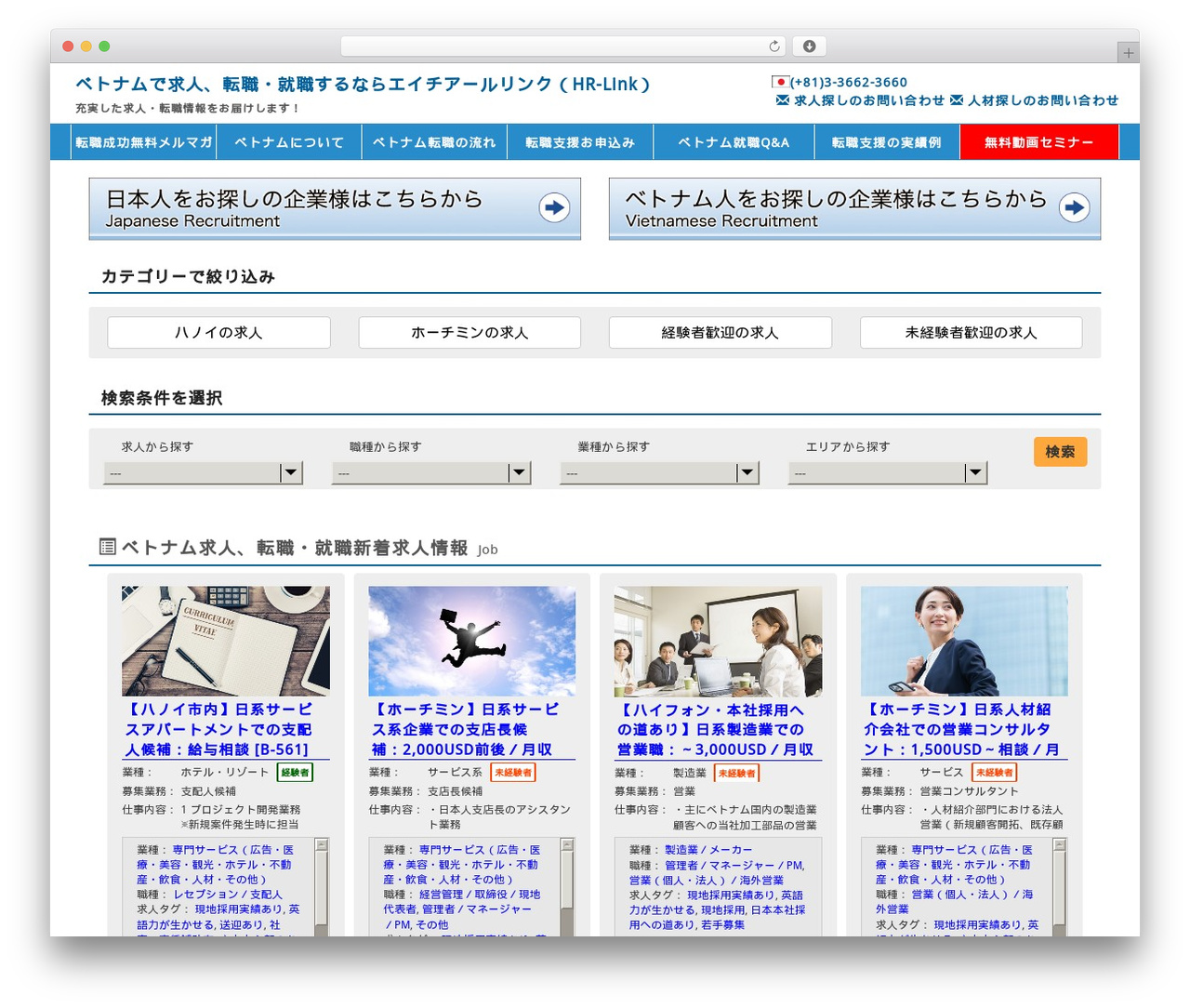This screenshot has width=1190, height=1008.
Task: Open the ホーチミン branch manager candidate job title
Action: 465,729
